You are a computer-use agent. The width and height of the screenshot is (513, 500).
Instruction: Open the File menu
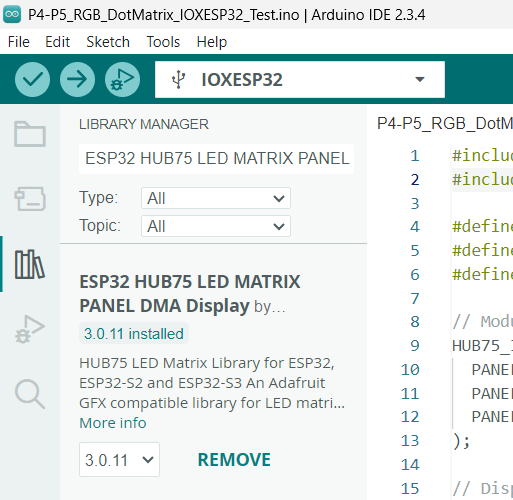pyautogui.click(x=19, y=42)
